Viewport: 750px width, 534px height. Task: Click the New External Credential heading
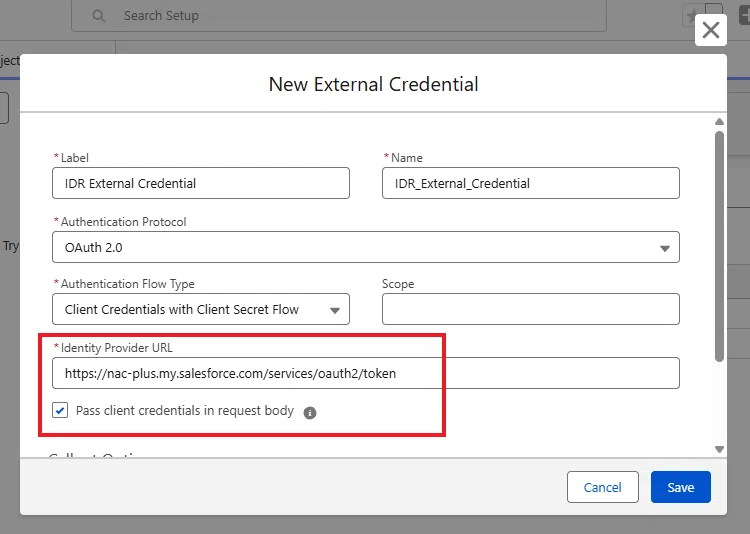click(373, 84)
